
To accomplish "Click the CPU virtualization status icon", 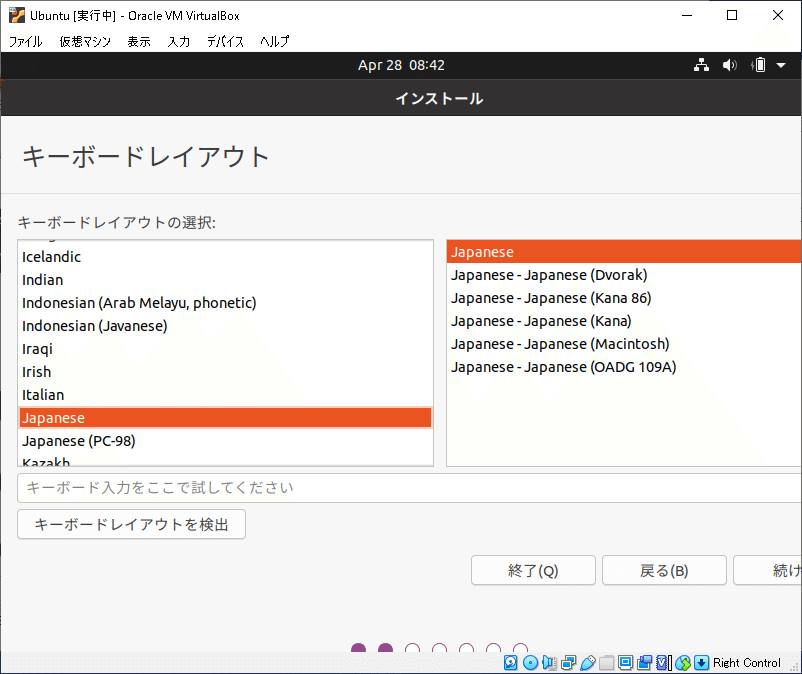I will [664, 663].
